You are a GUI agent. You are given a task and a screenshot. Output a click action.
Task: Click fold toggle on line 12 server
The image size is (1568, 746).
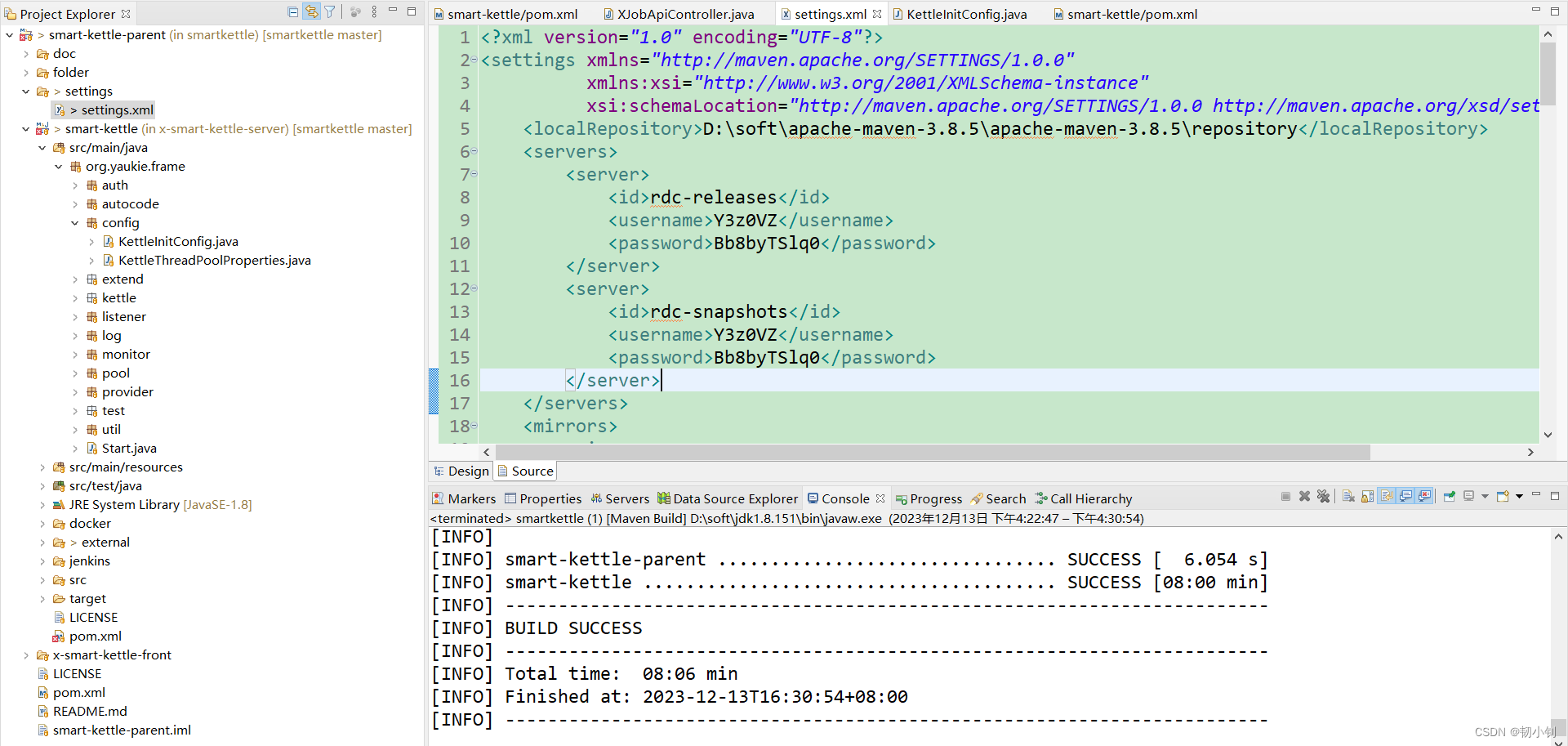pos(474,288)
